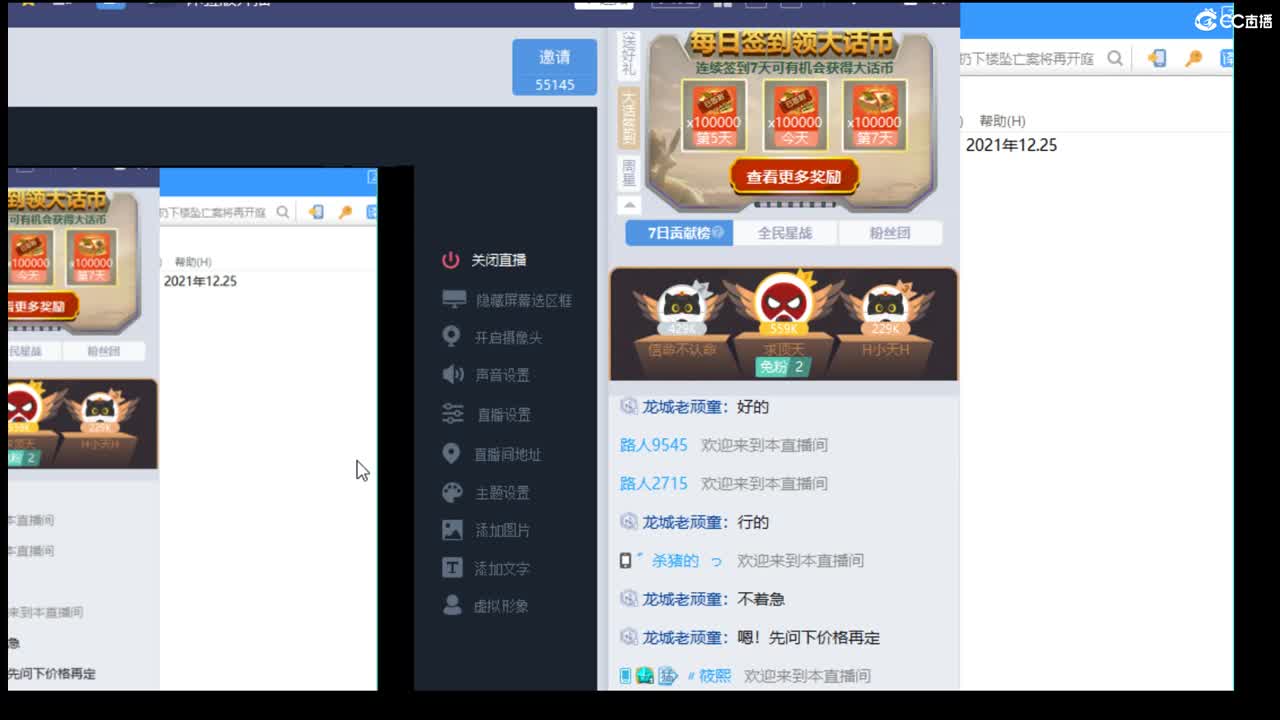Open 帮助(H) menu in mirrored preview

[x=193, y=261]
